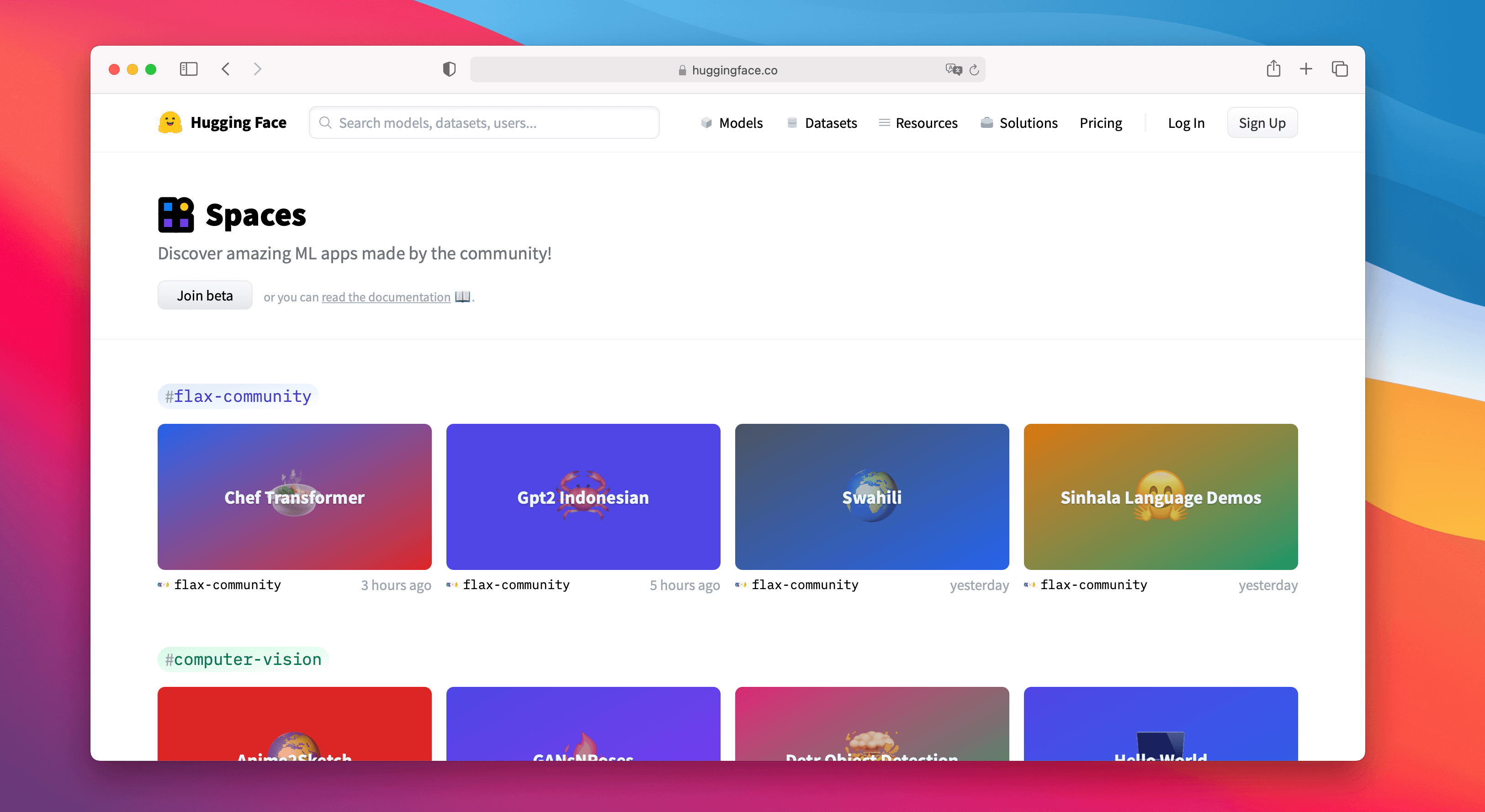The height and width of the screenshot is (812, 1485).
Task: Expand the Resources menu
Action: 918,123
